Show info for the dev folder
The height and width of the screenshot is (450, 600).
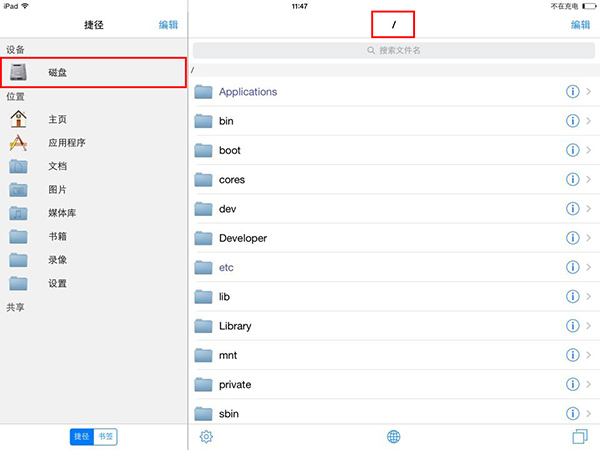point(572,209)
